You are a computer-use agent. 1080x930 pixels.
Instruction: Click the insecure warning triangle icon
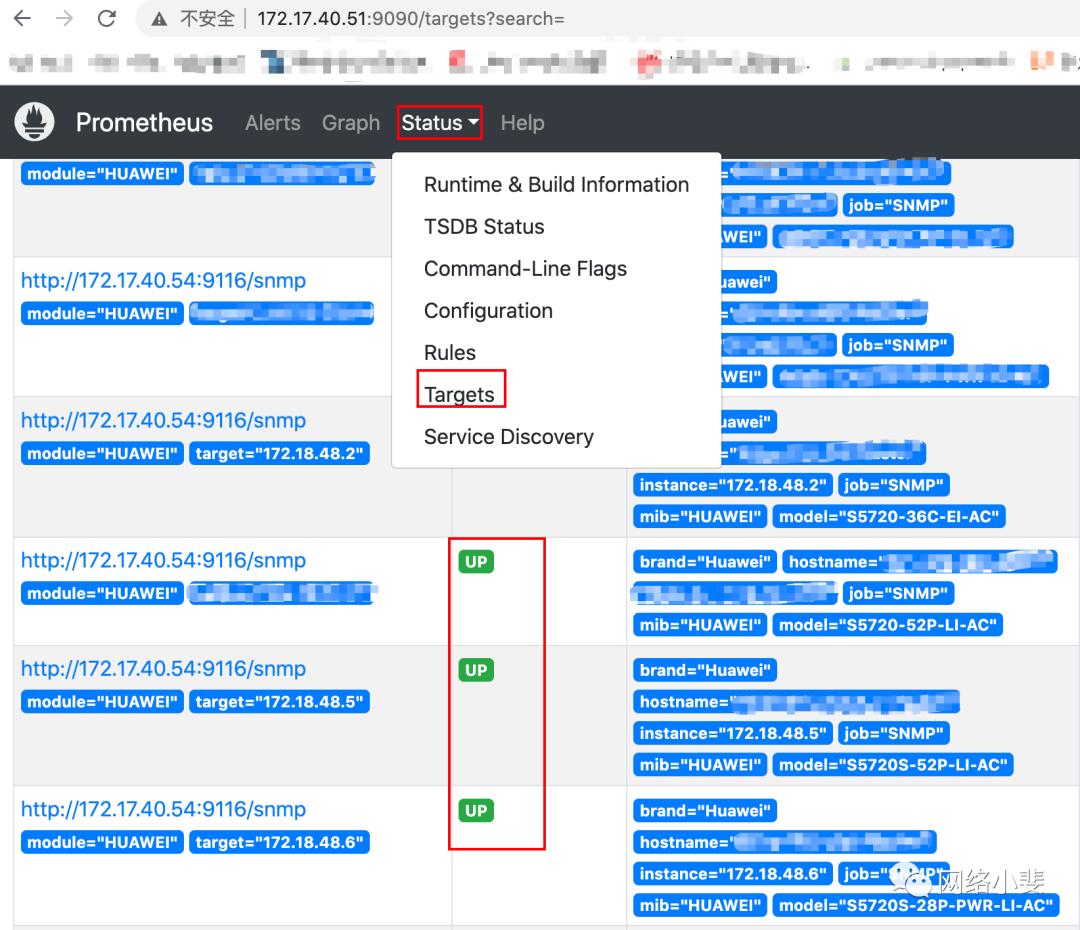click(x=158, y=19)
